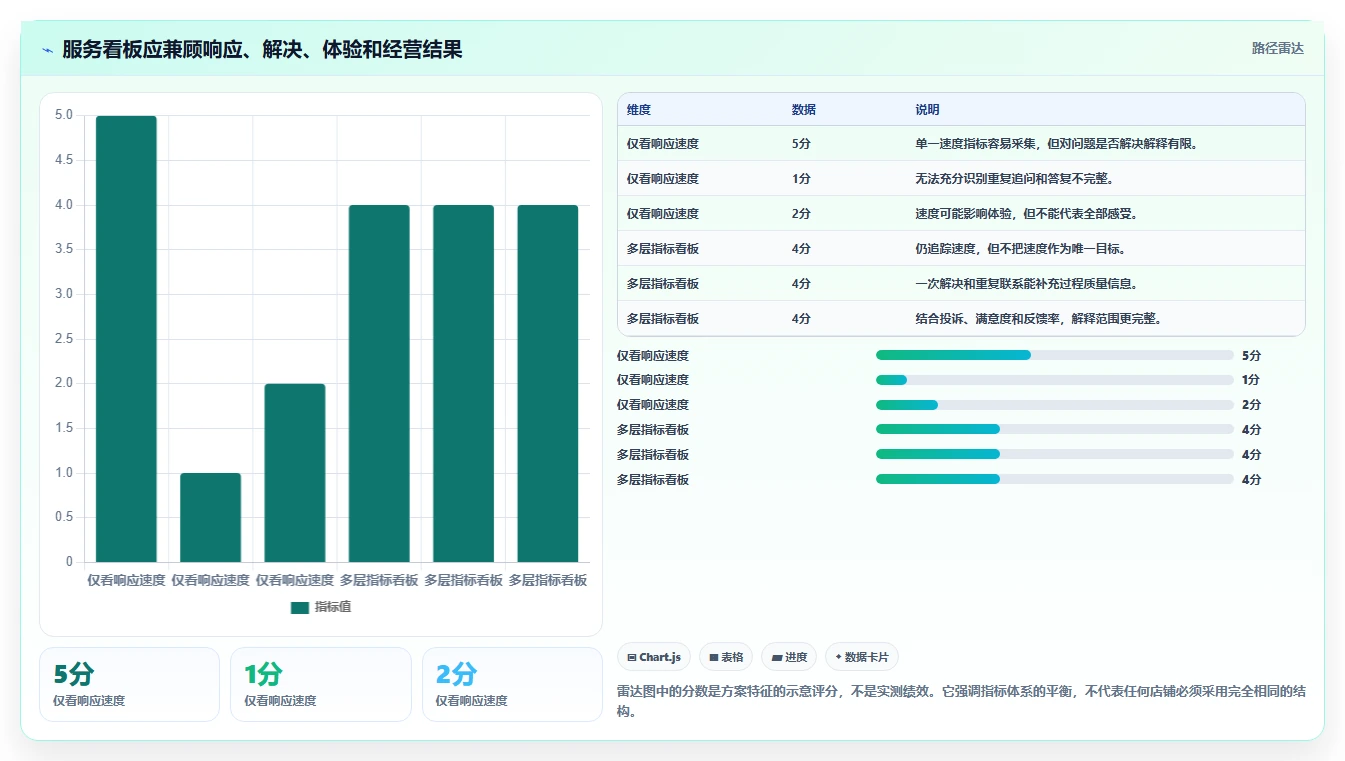
Task: Click the lightning icon beside the dashboard title
Action: [47, 50]
